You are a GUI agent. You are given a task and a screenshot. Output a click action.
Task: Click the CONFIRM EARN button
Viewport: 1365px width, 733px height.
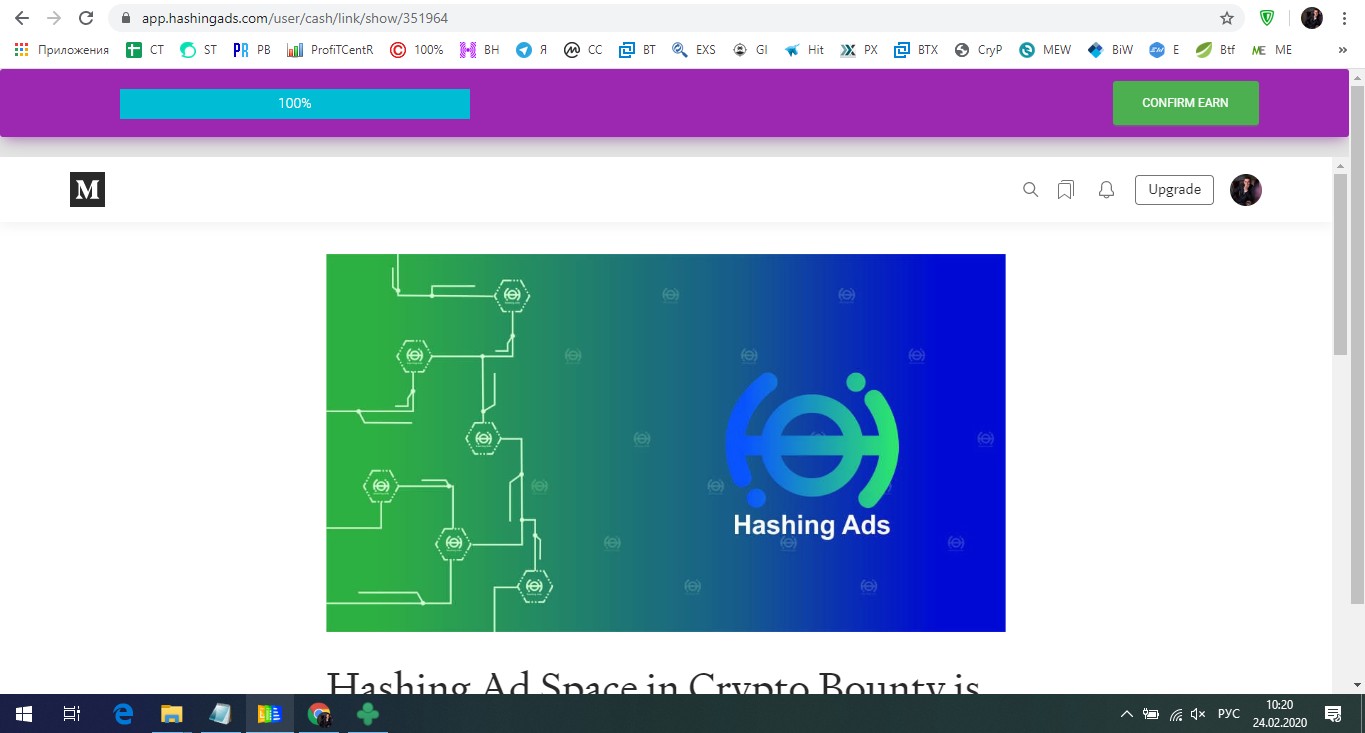click(x=1185, y=103)
